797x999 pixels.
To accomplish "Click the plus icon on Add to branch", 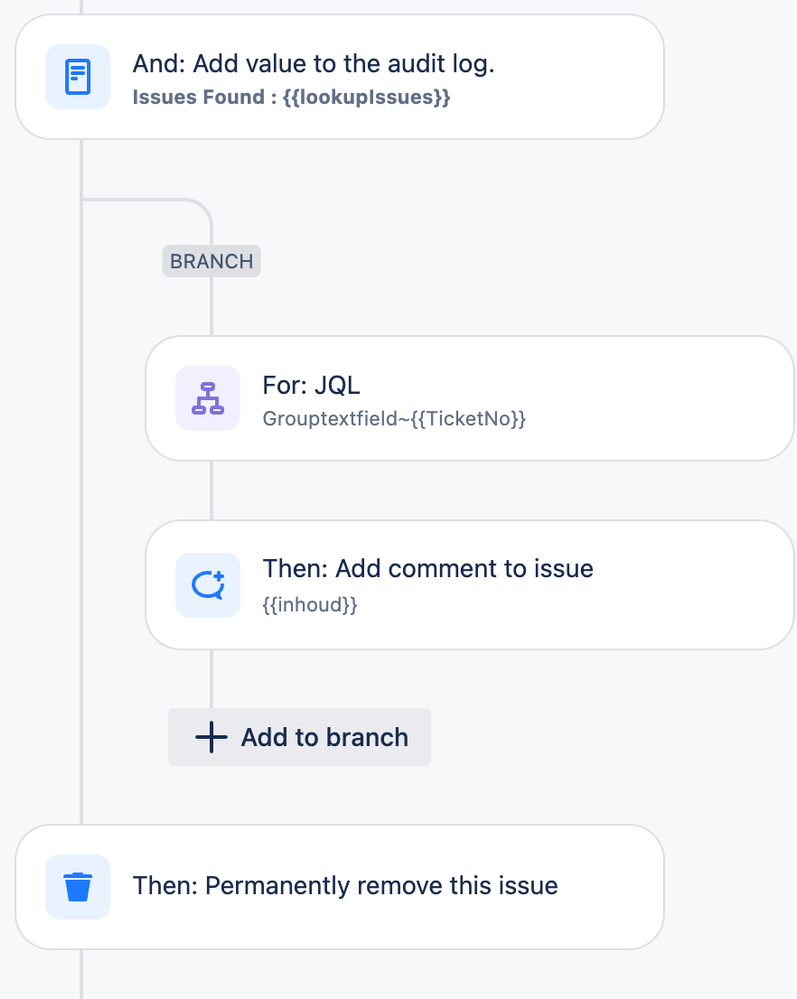I will pyautogui.click(x=209, y=737).
